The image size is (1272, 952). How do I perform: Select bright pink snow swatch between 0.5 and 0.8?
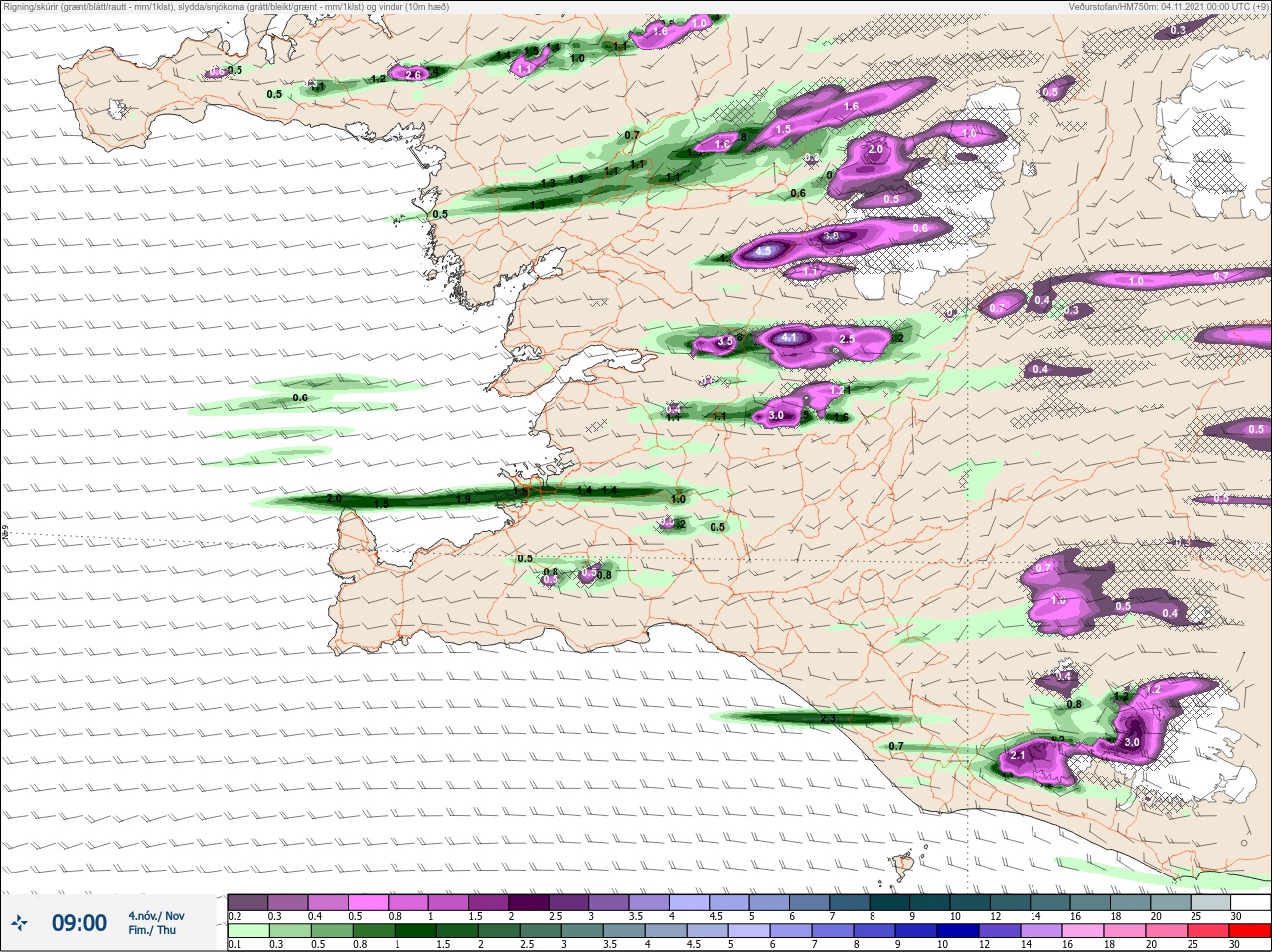(x=368, y=902)
